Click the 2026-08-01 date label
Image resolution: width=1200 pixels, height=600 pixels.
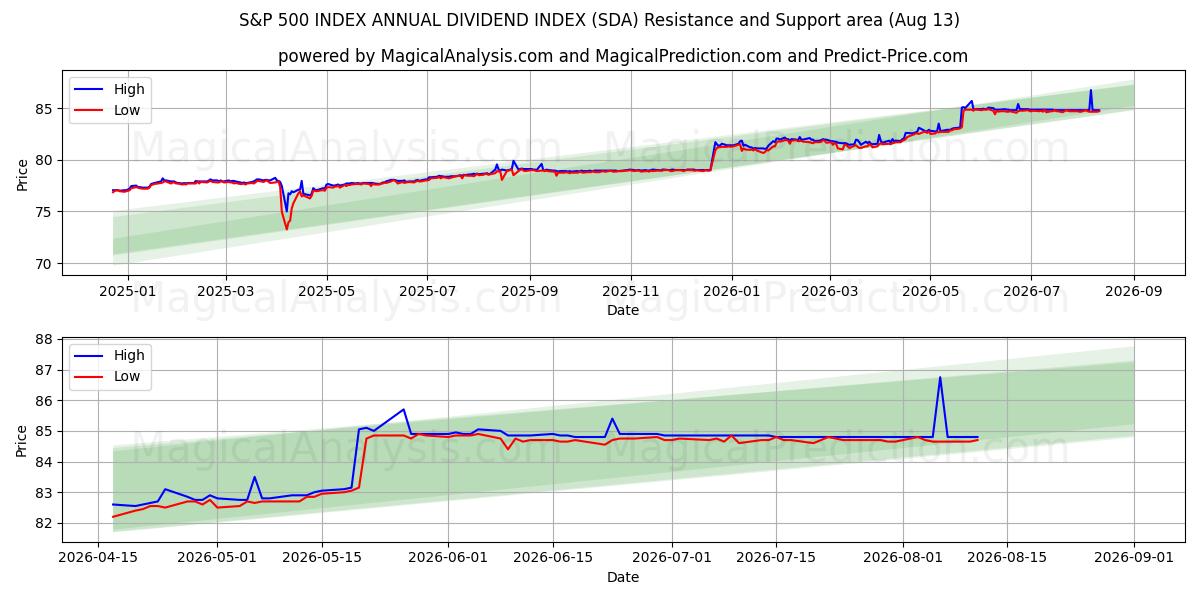(903, 557)
